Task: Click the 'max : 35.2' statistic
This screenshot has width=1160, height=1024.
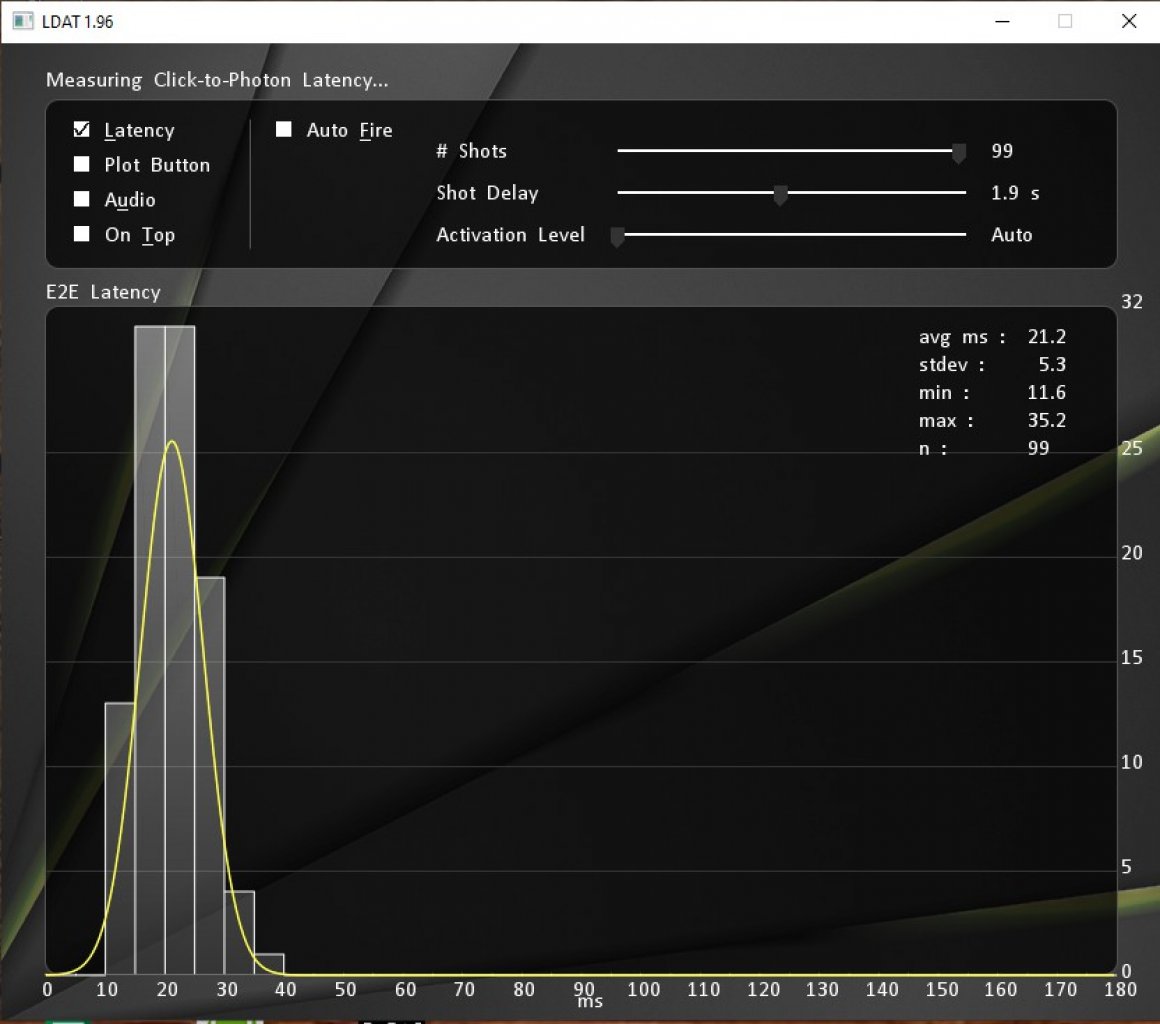Action: [992, 420]
